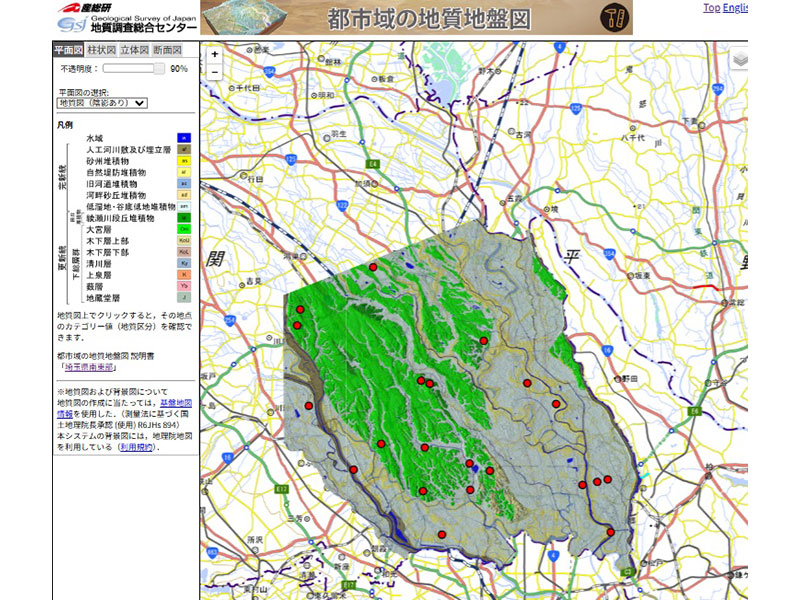Image resolution: width=800 pixels, height=600 pixels.
Task: Click the 不透明度 opacity slider
Action: pos(133,69)
